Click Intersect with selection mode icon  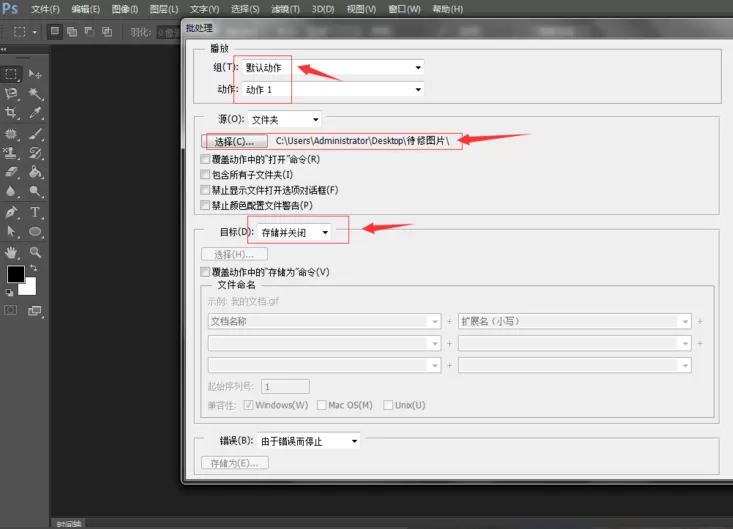[x=107, y=32]
